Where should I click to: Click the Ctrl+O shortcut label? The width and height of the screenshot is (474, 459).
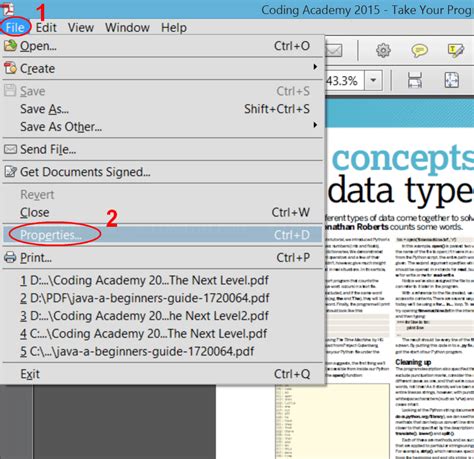(x=292, y=46)
